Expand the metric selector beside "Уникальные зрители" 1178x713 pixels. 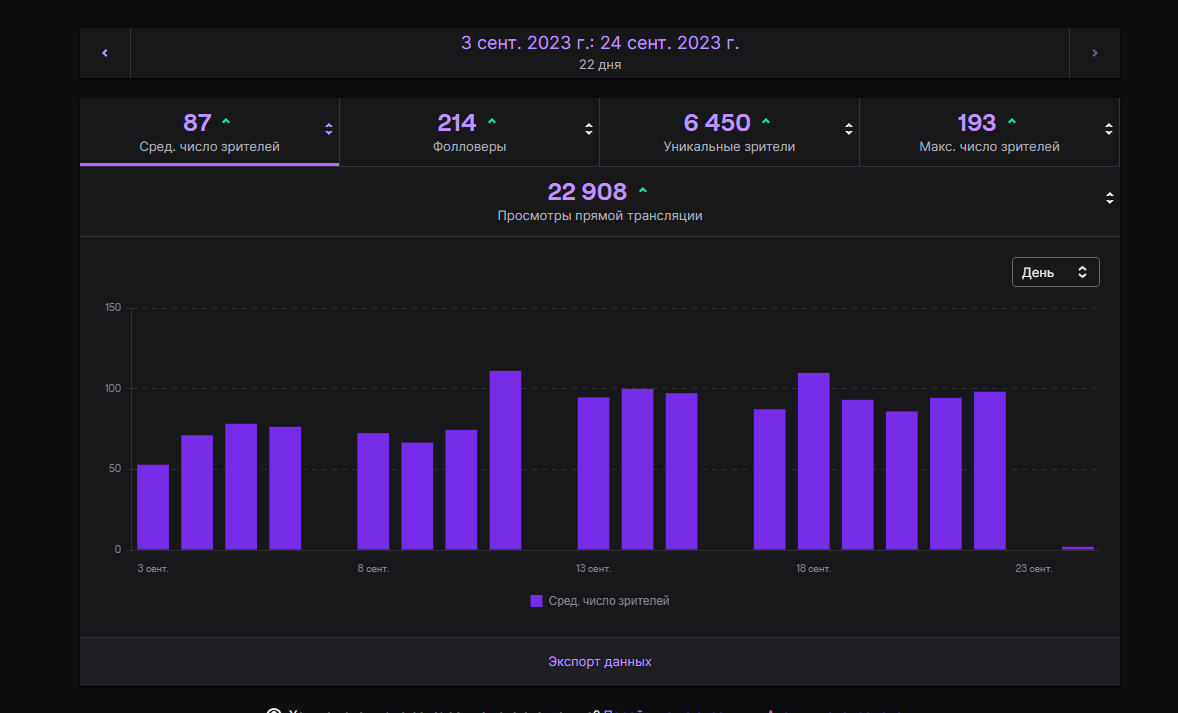[849, 129]
